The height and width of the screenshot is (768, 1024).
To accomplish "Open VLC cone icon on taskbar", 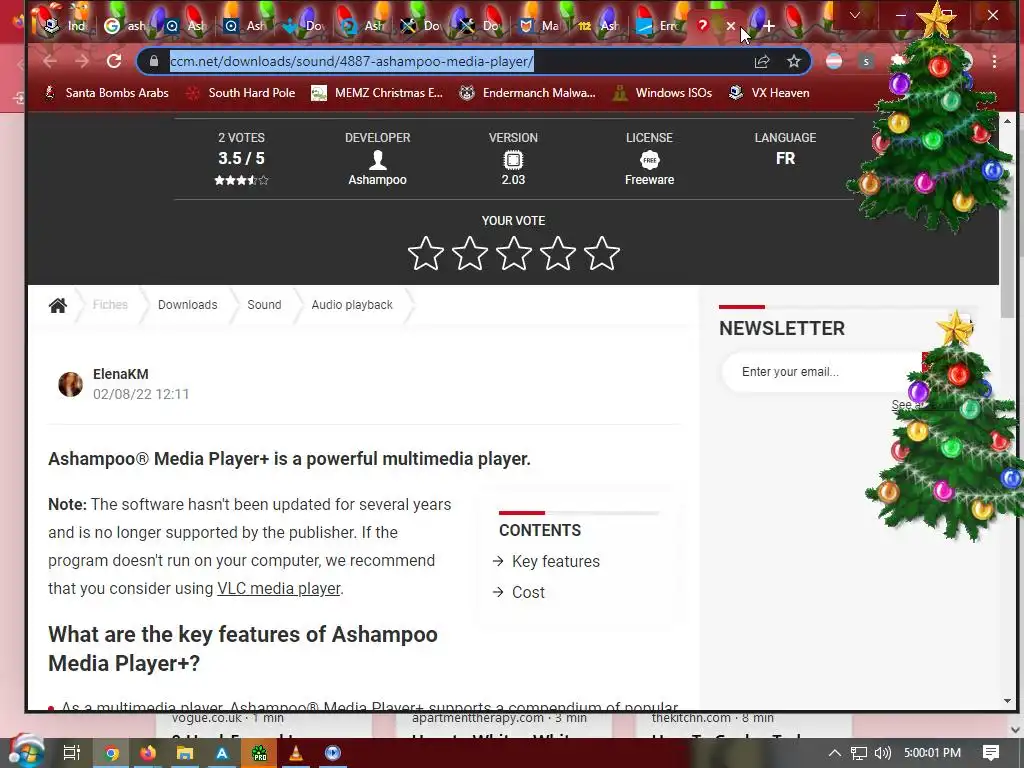I will [296, 753].
